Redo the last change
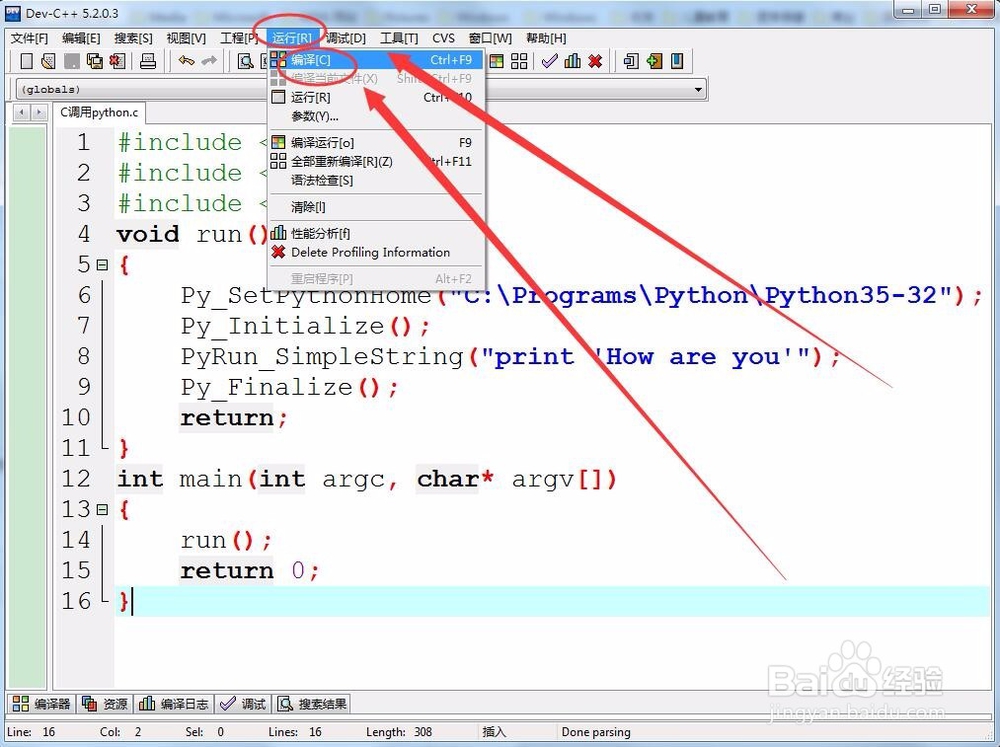 [210, 62]
